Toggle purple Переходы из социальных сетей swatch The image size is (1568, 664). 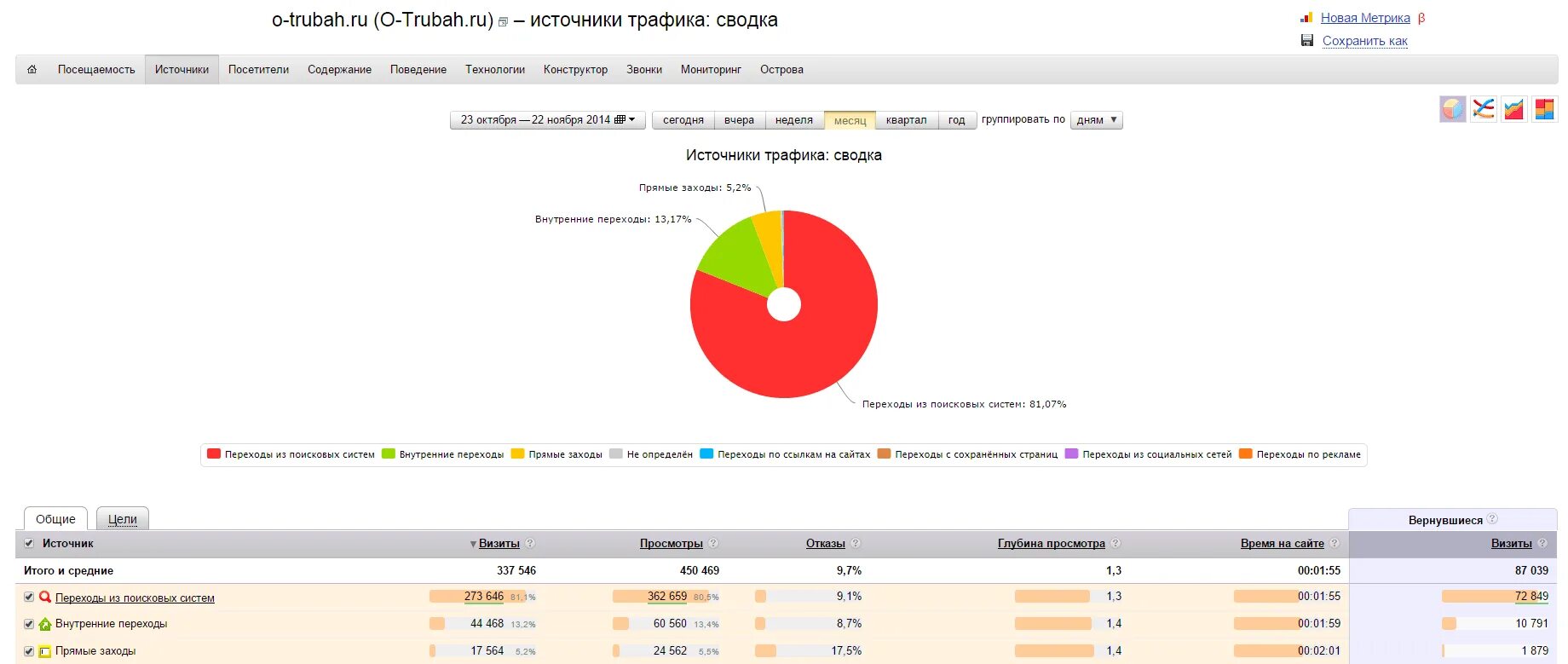click(1071, 453)
